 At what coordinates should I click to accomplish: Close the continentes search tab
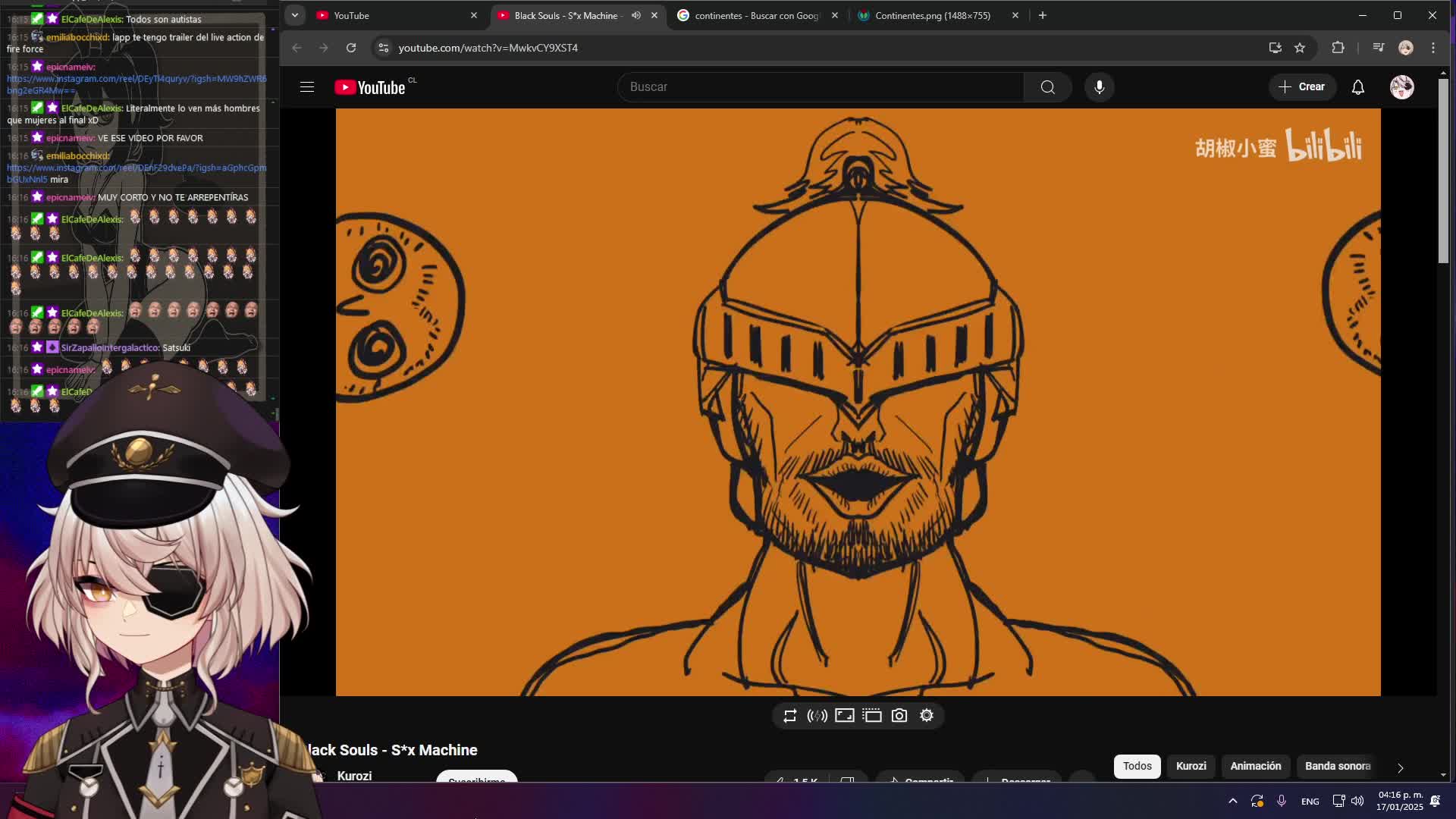click(835, 15)
